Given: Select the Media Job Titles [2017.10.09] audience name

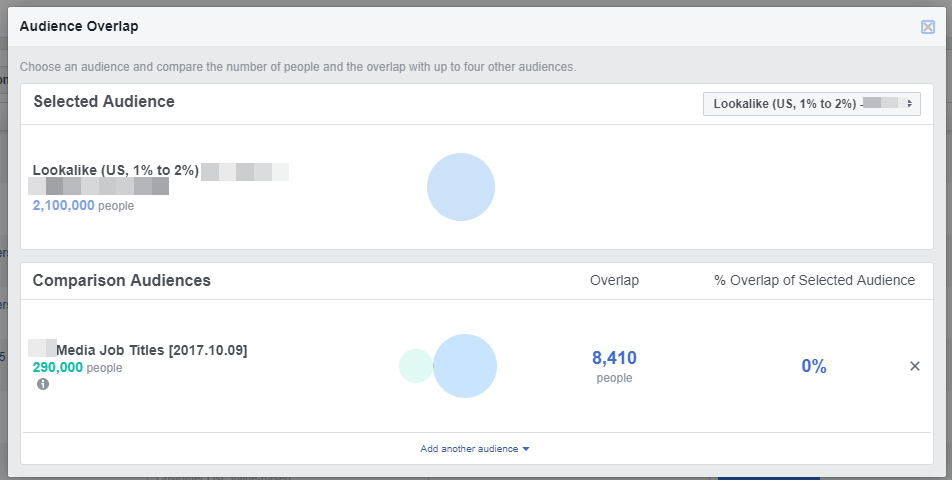Looking at the screenshot, I should 151,350.
